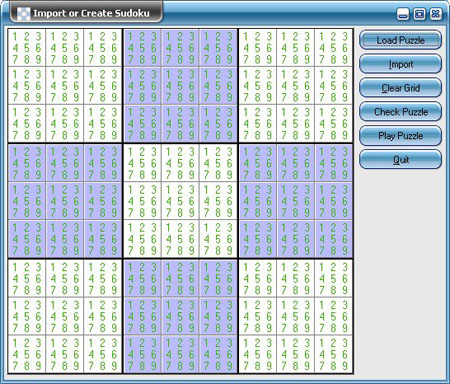
Task: Select candidate 7 in row 3, column 7 cell
Action: [246, 135]
